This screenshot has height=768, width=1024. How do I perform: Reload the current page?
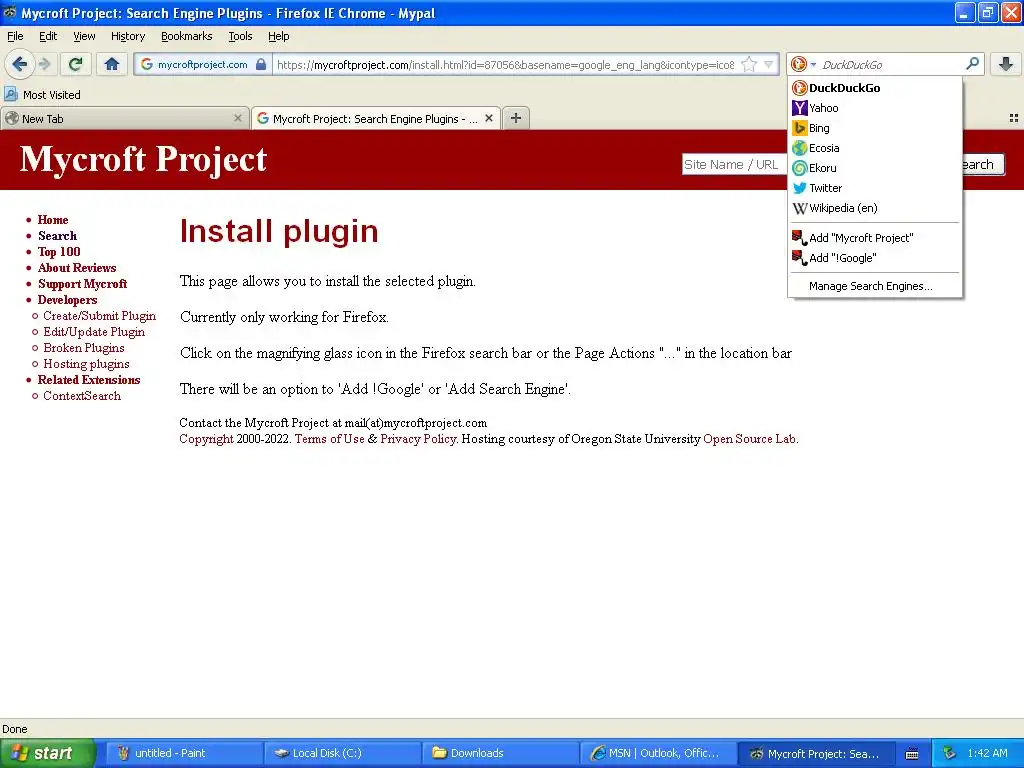[x=76, y=64]
